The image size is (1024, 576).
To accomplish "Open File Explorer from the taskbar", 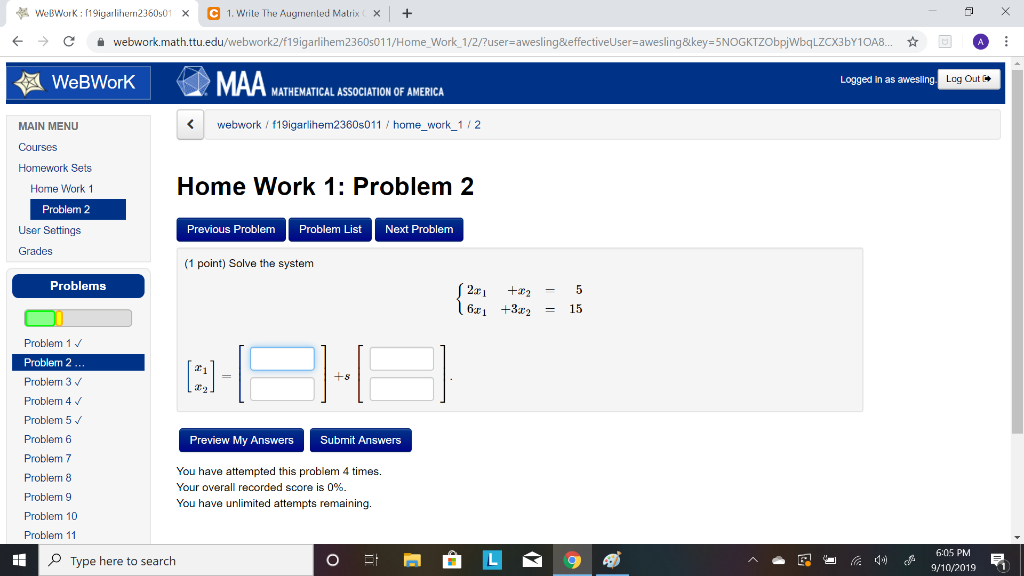I will [x=412, y=560].
